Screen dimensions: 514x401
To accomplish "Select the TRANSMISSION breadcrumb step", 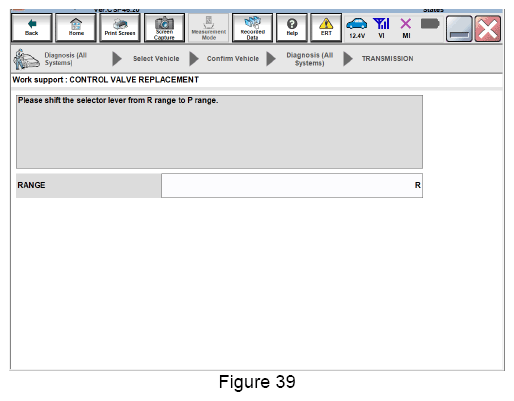I will click(x=387, y=59).
